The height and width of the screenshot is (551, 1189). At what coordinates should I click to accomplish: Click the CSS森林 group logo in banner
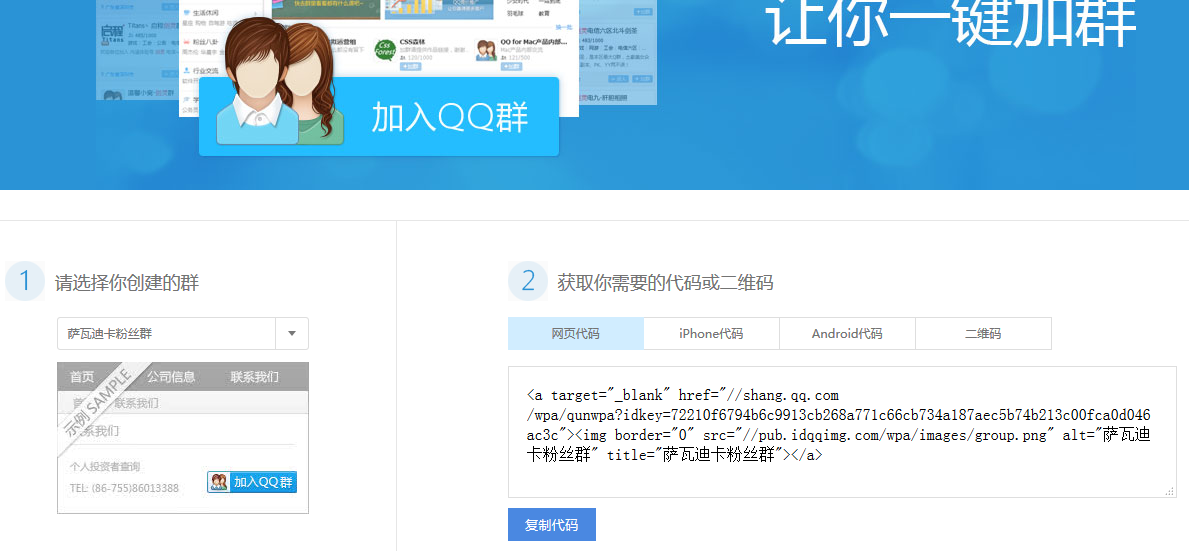(x=385, y=51)
